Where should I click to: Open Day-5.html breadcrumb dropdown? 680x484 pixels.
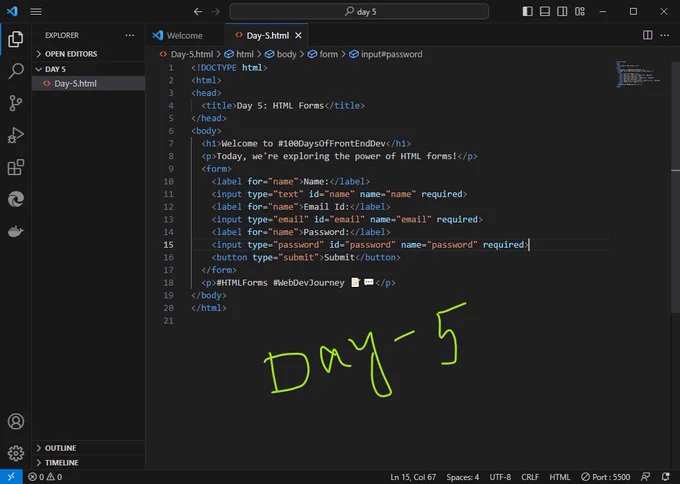(186, 54)
